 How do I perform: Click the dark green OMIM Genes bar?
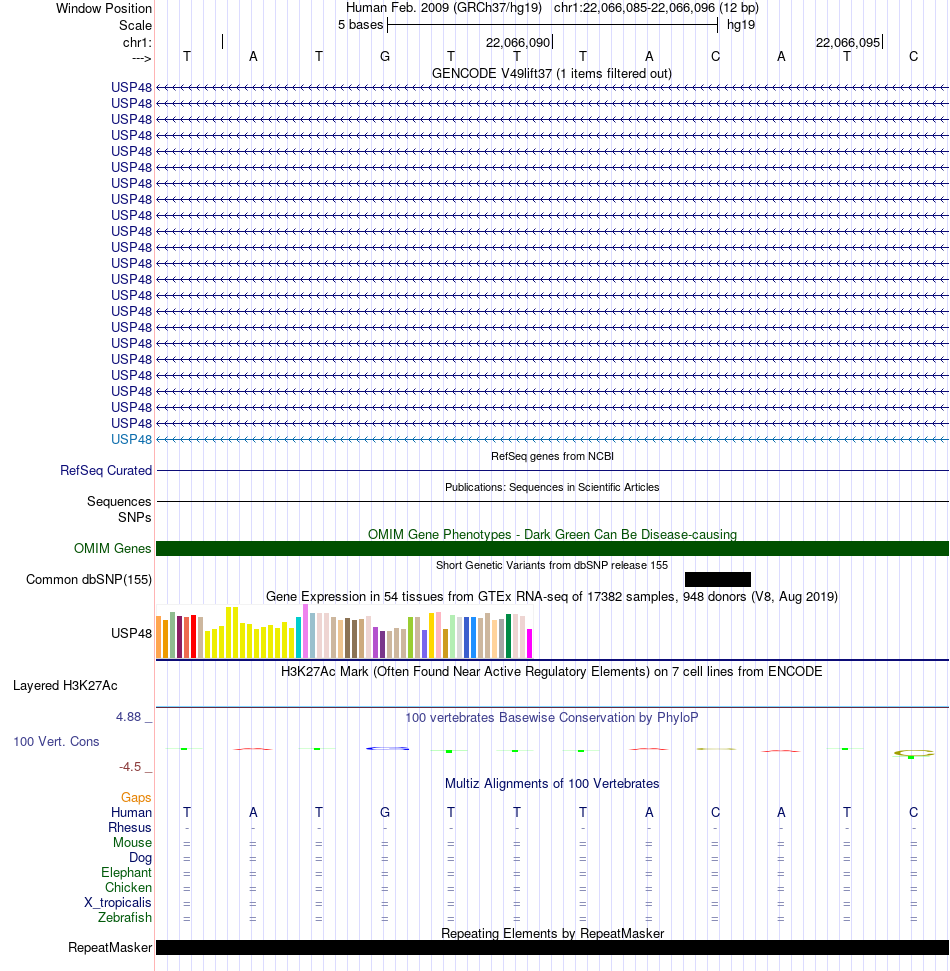[552, 549]
